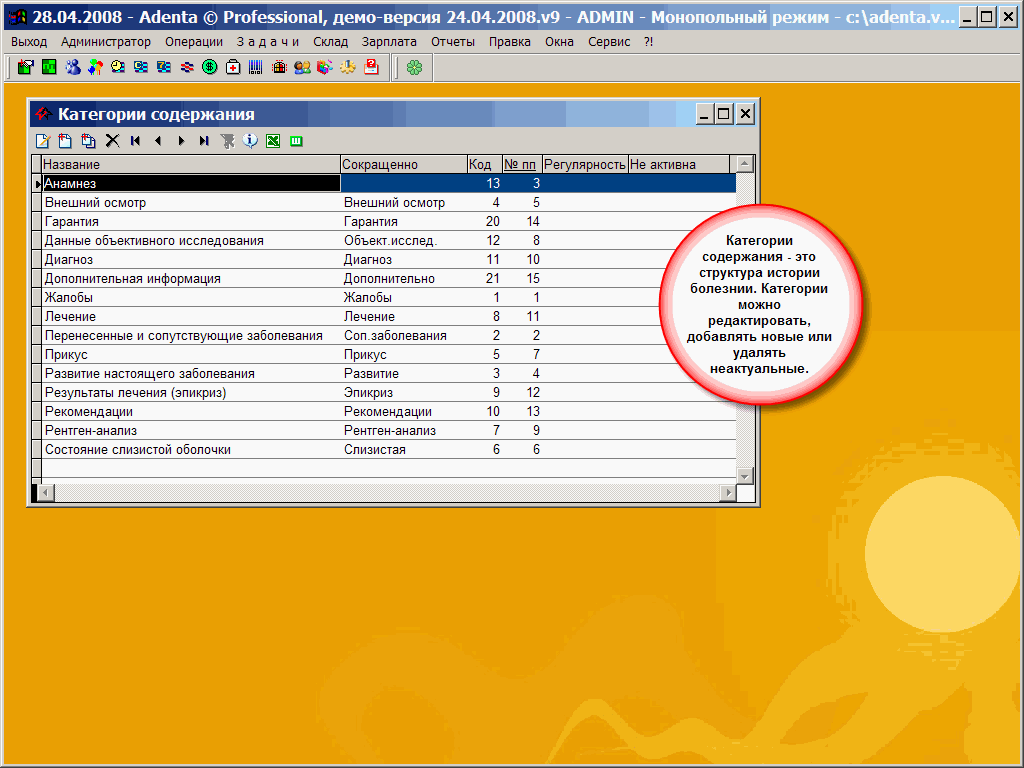Viewport: 1024px width, 768px height.
Task: Click the edit record pencil icon
Action: tap(43, 141)
